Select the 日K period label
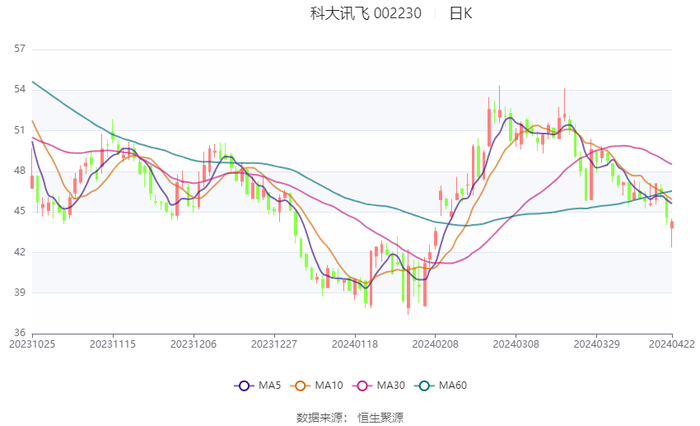This screenshot has height=426, width=700. 460,14
